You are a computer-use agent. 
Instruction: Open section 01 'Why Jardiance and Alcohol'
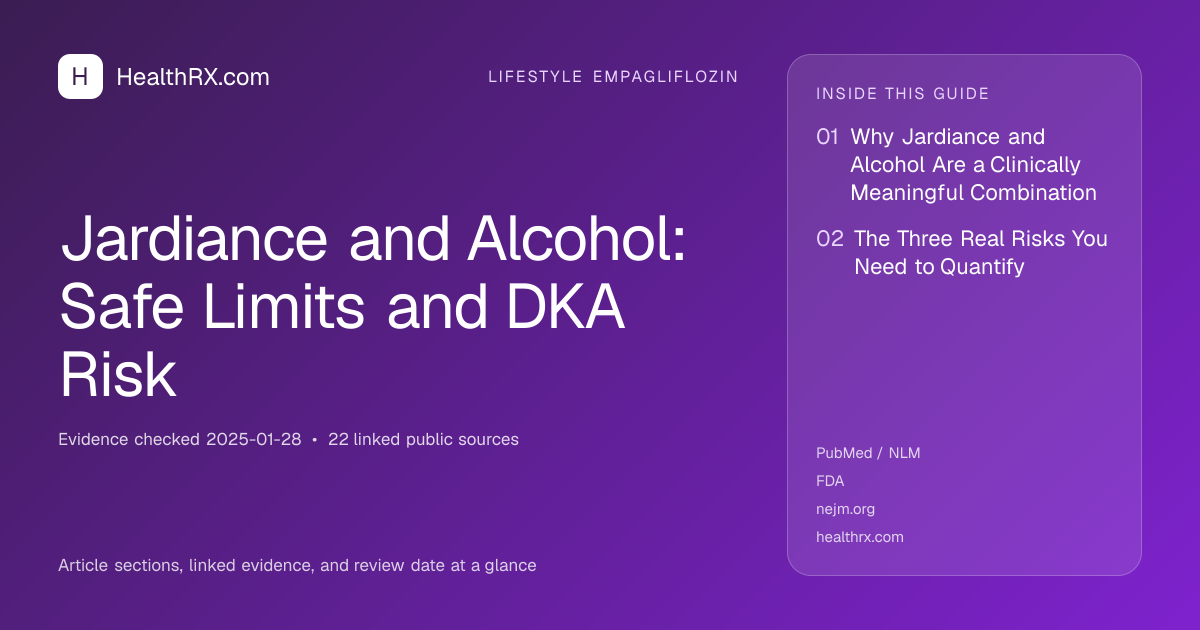(973, 165)
